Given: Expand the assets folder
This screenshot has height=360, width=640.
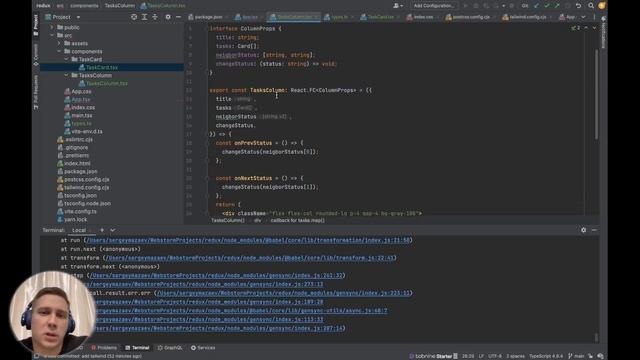Looking at the screenshot, I should [x=59, y=43].
